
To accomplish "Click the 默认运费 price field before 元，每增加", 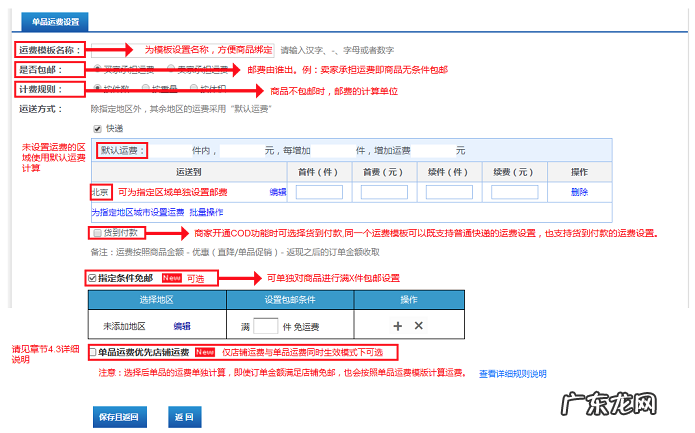I will click(242, 151).
